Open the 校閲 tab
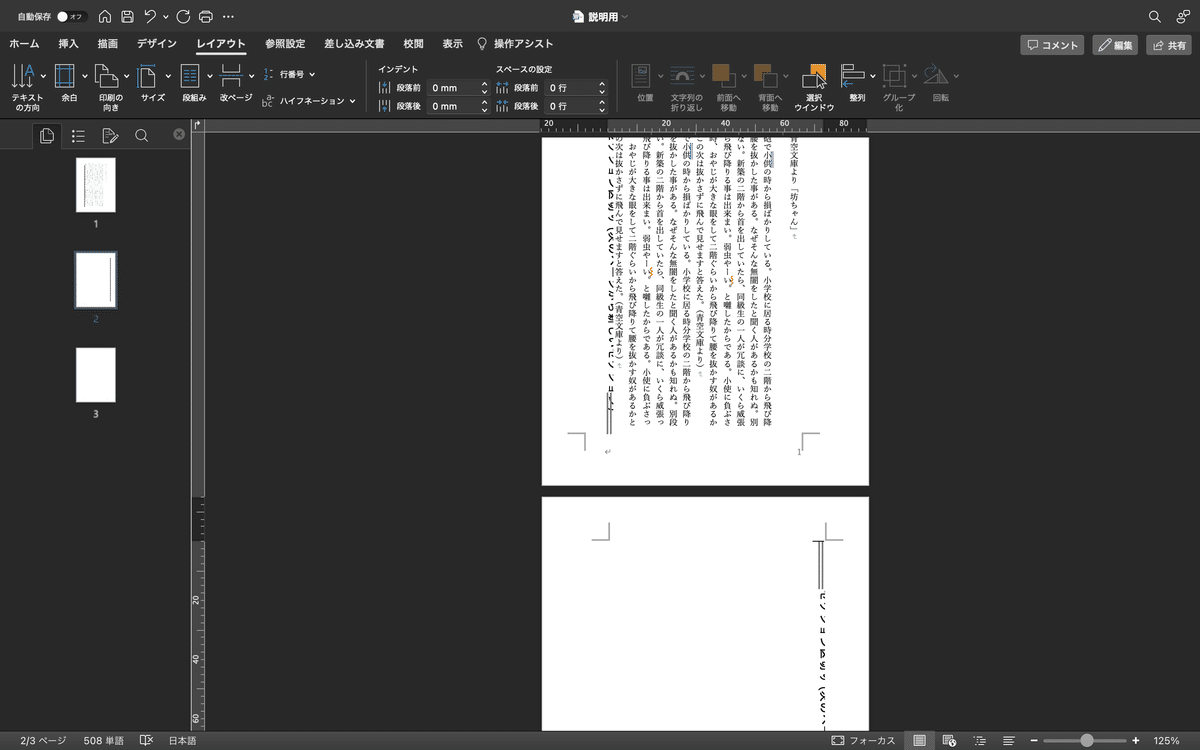This screenshot has width=1200, height=750. click(413, 44)
